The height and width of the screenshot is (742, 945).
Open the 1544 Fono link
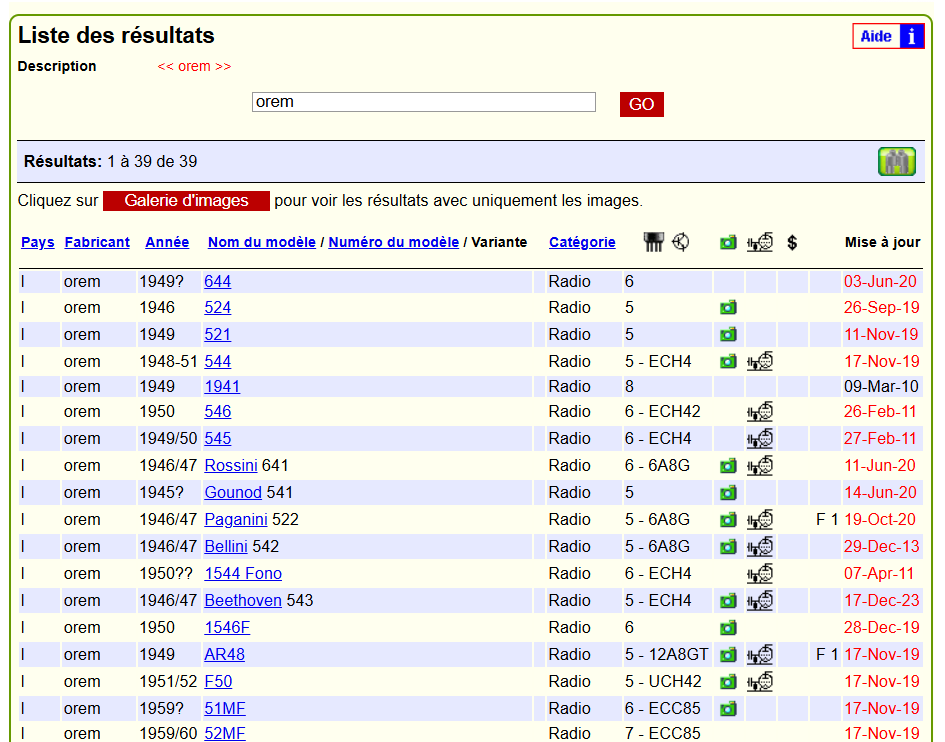point(243,573)
